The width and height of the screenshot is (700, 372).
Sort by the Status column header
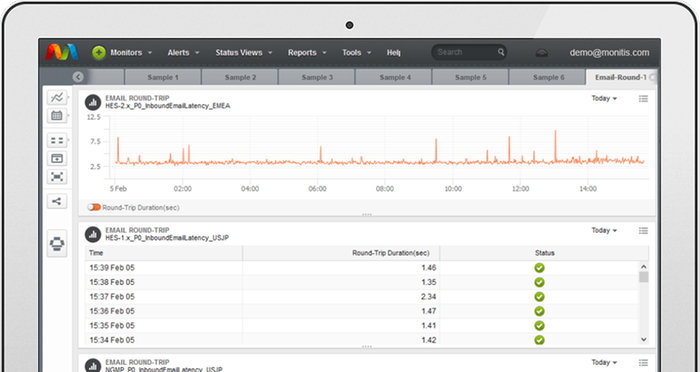pyautogui.click(x=545, y=253)
